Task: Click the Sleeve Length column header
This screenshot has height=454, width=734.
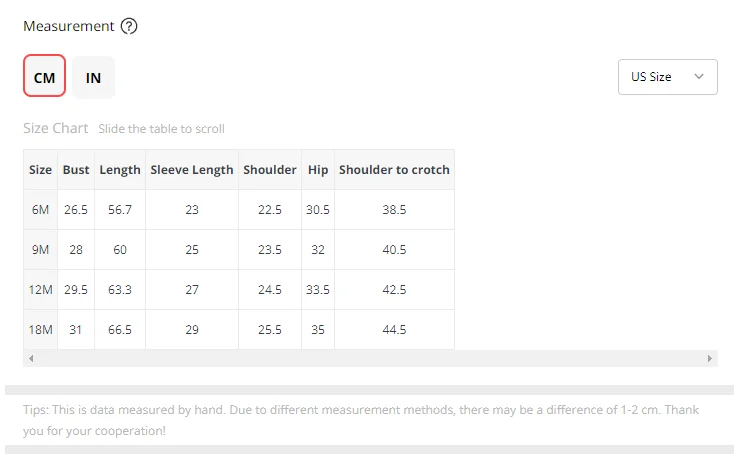Action: 192,170
